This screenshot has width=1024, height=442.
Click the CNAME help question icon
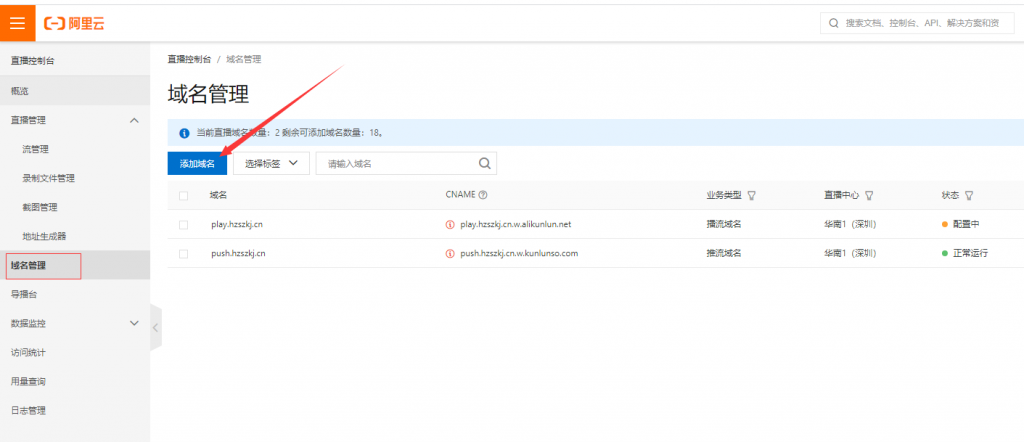[x=483, y=195]
